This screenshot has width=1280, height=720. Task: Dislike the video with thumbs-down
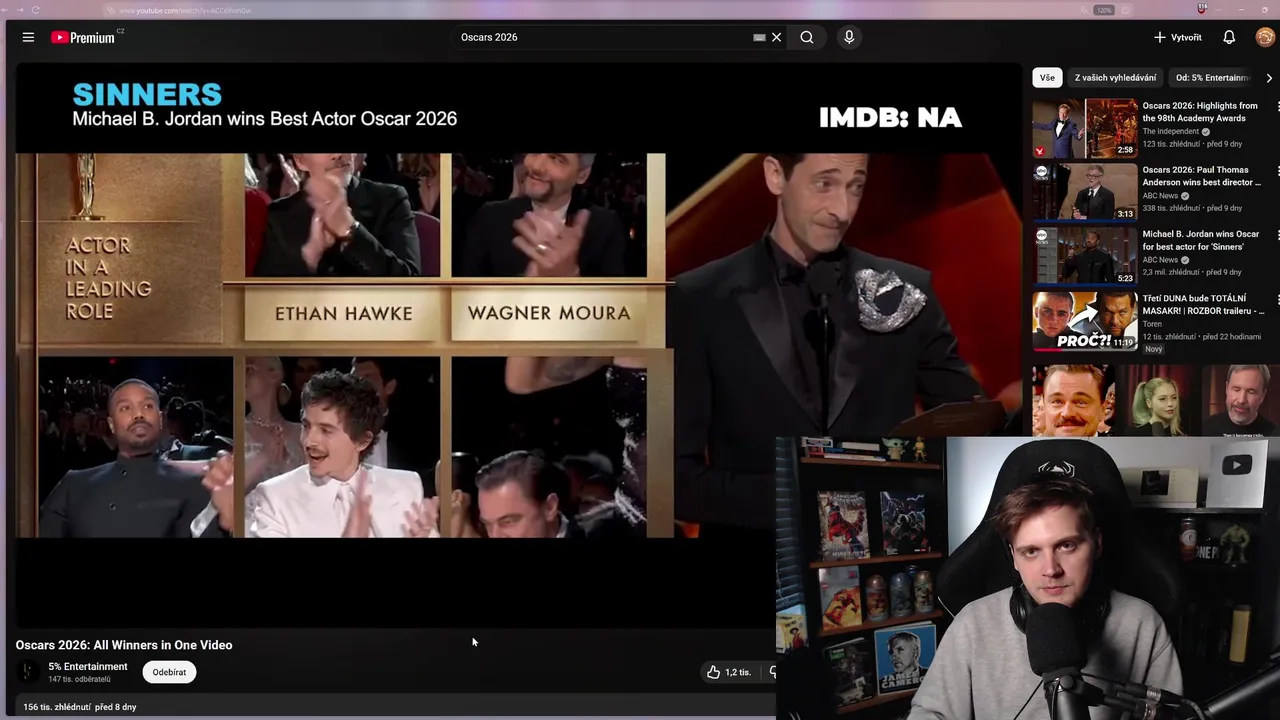(x=772, y=672)
